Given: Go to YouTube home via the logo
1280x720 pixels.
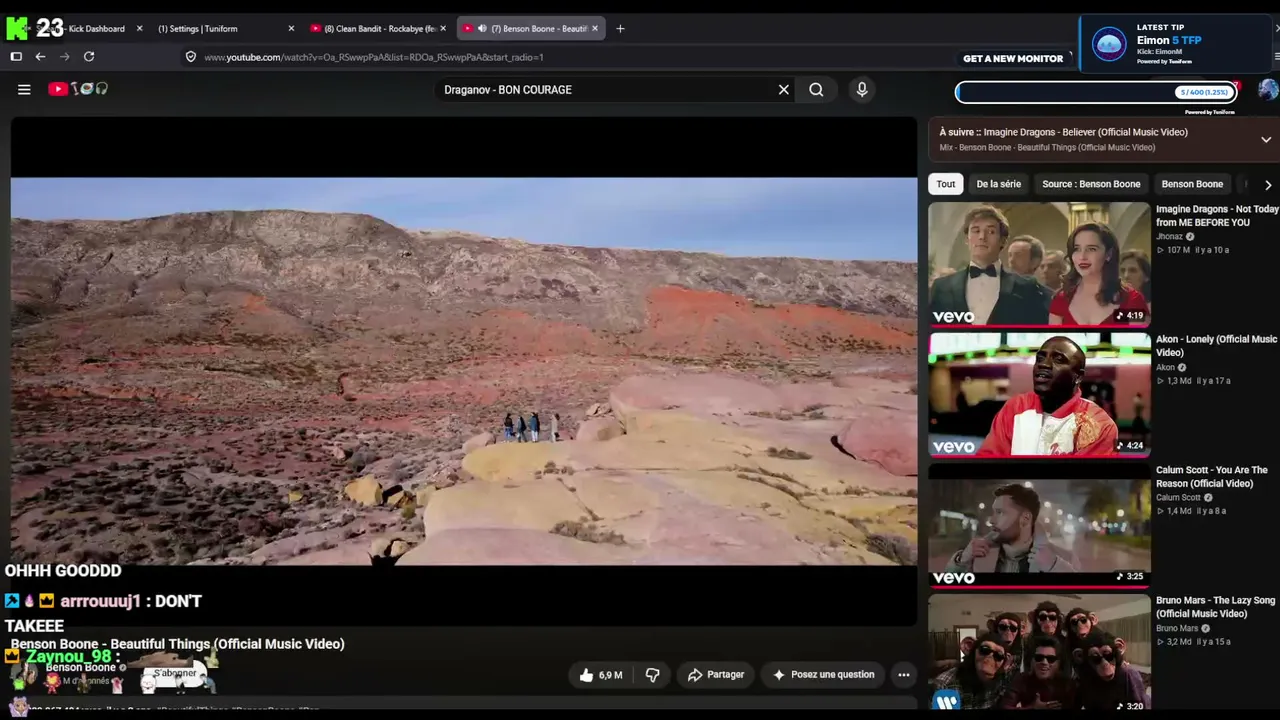Looking at the screenshot, I should click(78, 89).
